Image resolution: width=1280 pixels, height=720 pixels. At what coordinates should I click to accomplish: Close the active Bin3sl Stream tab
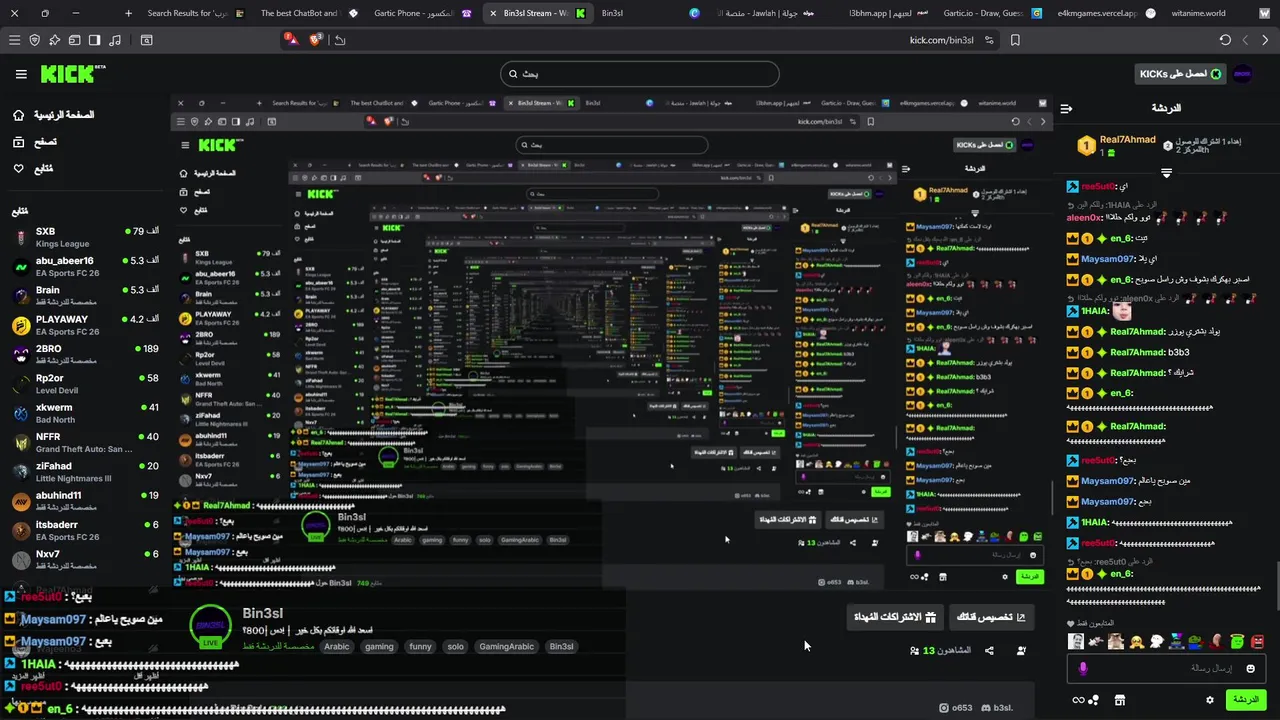tap(493, 13)
